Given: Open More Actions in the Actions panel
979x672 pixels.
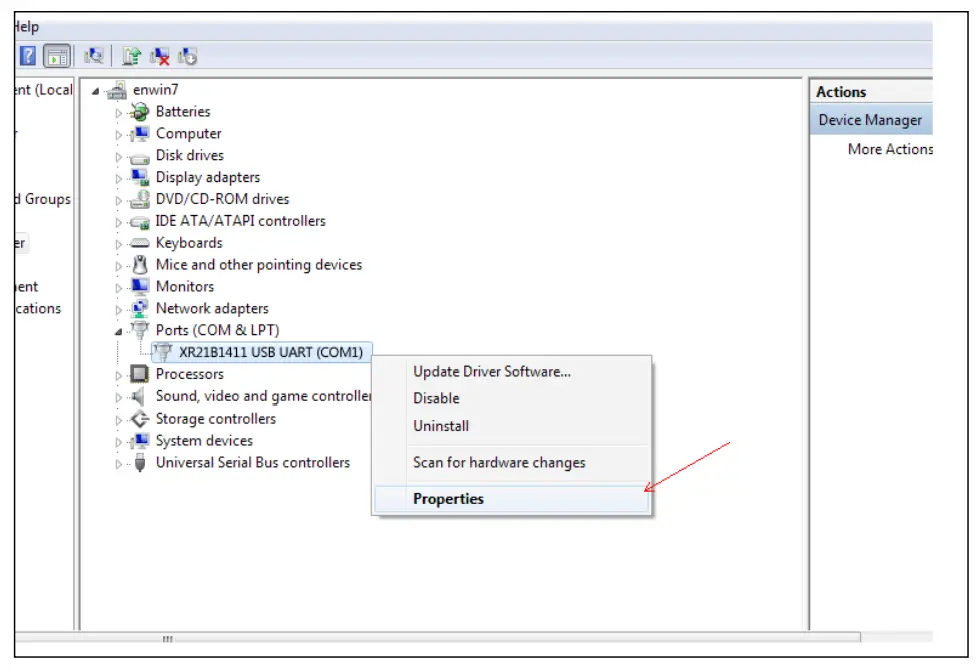Looking at the screenshot, I should pos(892,147).
